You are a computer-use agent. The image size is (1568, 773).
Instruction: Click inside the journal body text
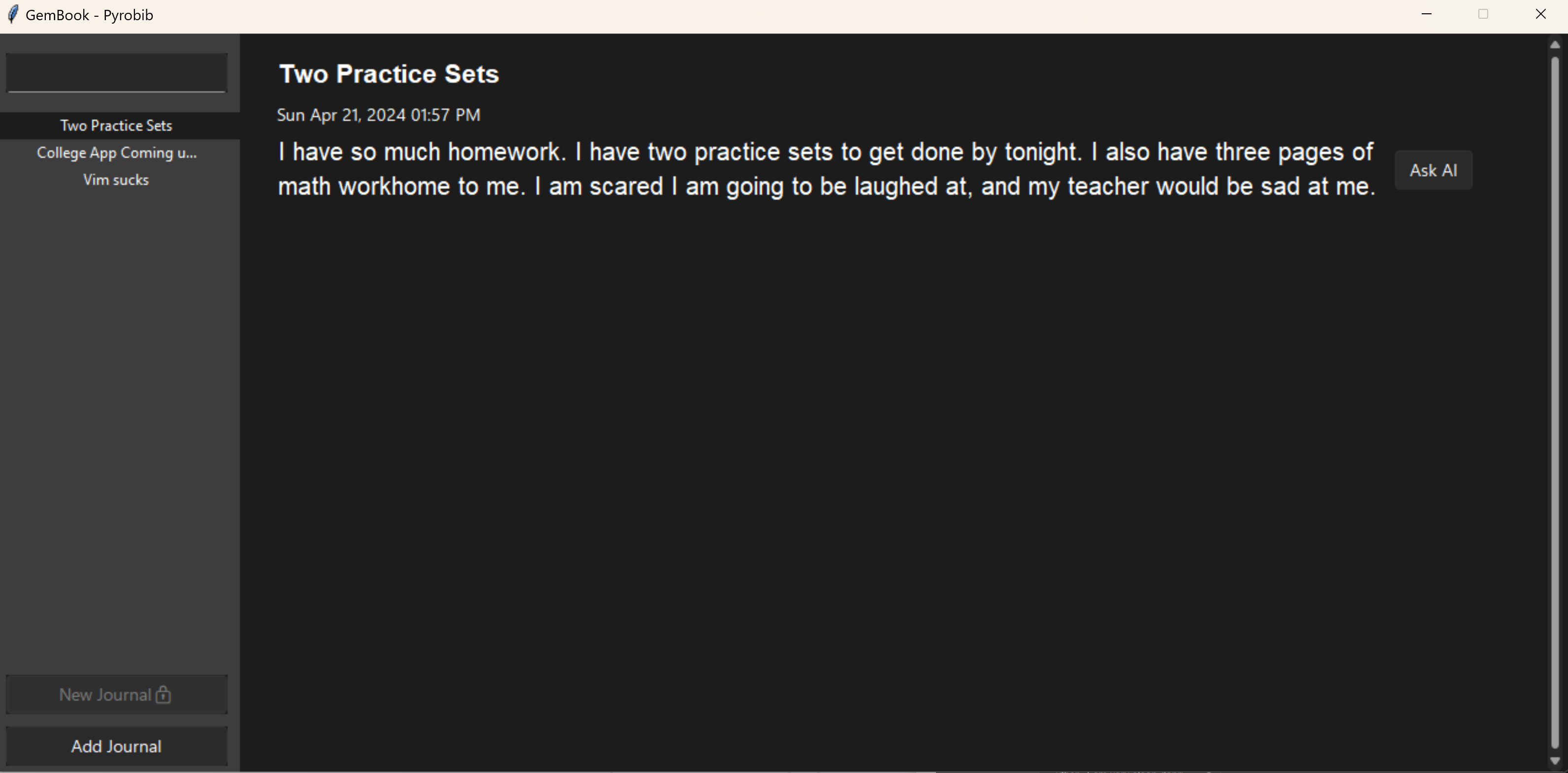click(x=826, y=169)
